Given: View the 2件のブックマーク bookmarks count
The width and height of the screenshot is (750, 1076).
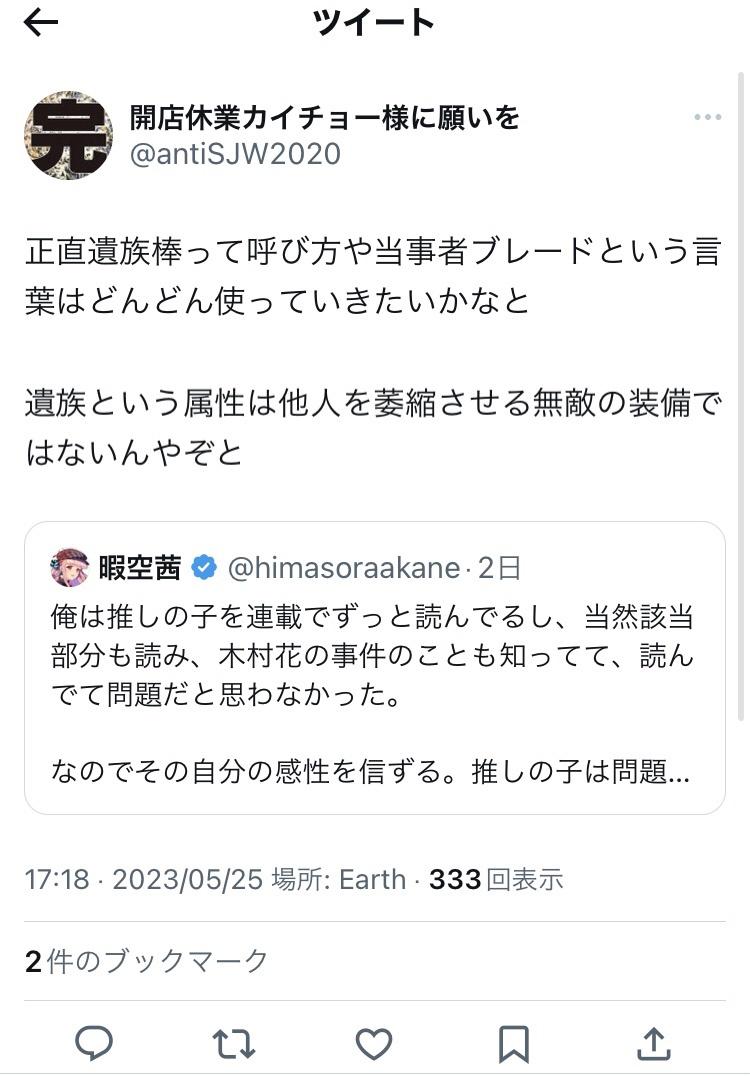Looking at the screenshot, I should pyautogui.click(x=147, y=961).
